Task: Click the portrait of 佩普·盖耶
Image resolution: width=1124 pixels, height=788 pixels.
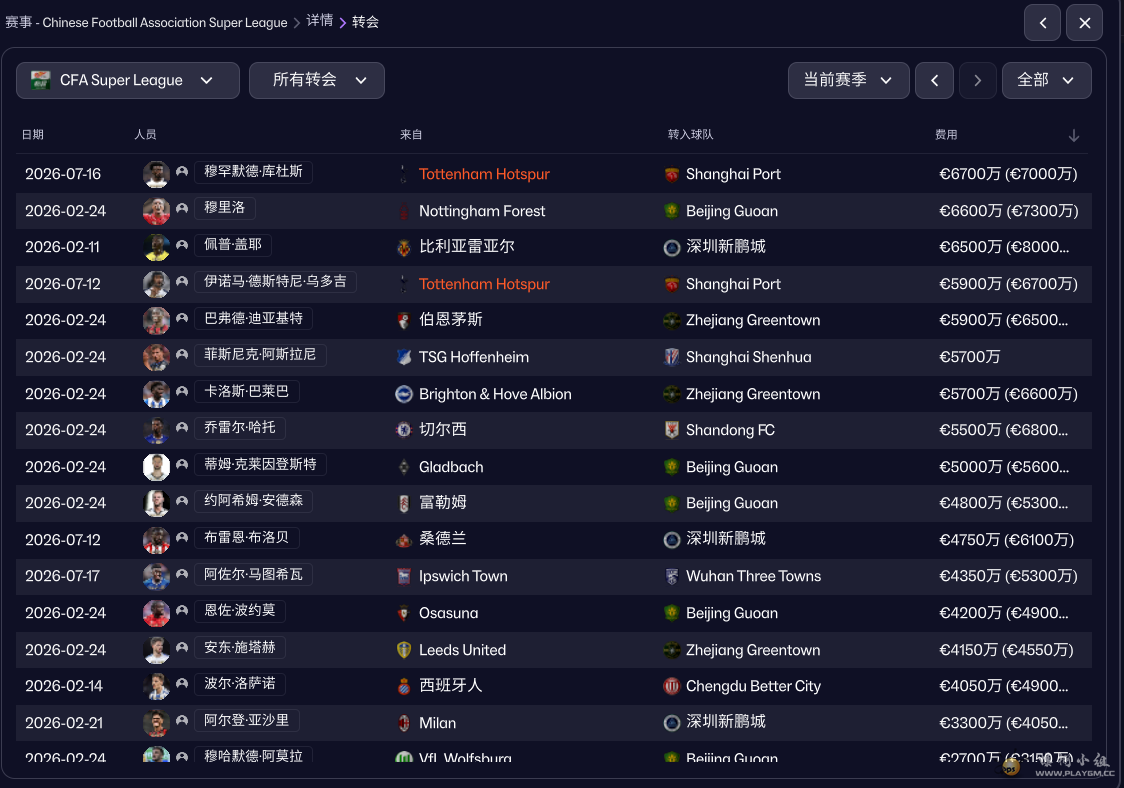Action: [x=156, y=247]
